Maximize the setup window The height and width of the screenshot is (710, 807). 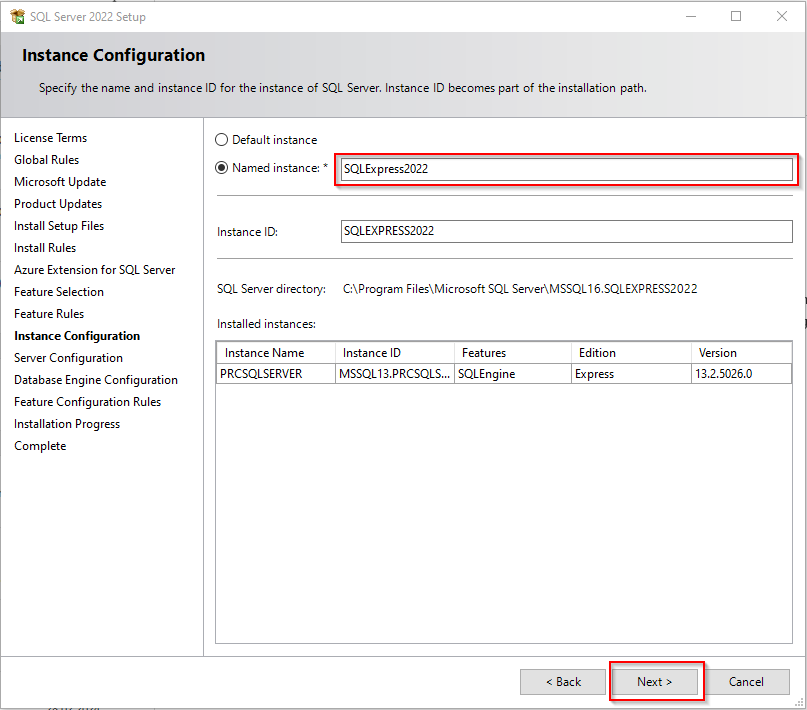click(x=736, y=16)
